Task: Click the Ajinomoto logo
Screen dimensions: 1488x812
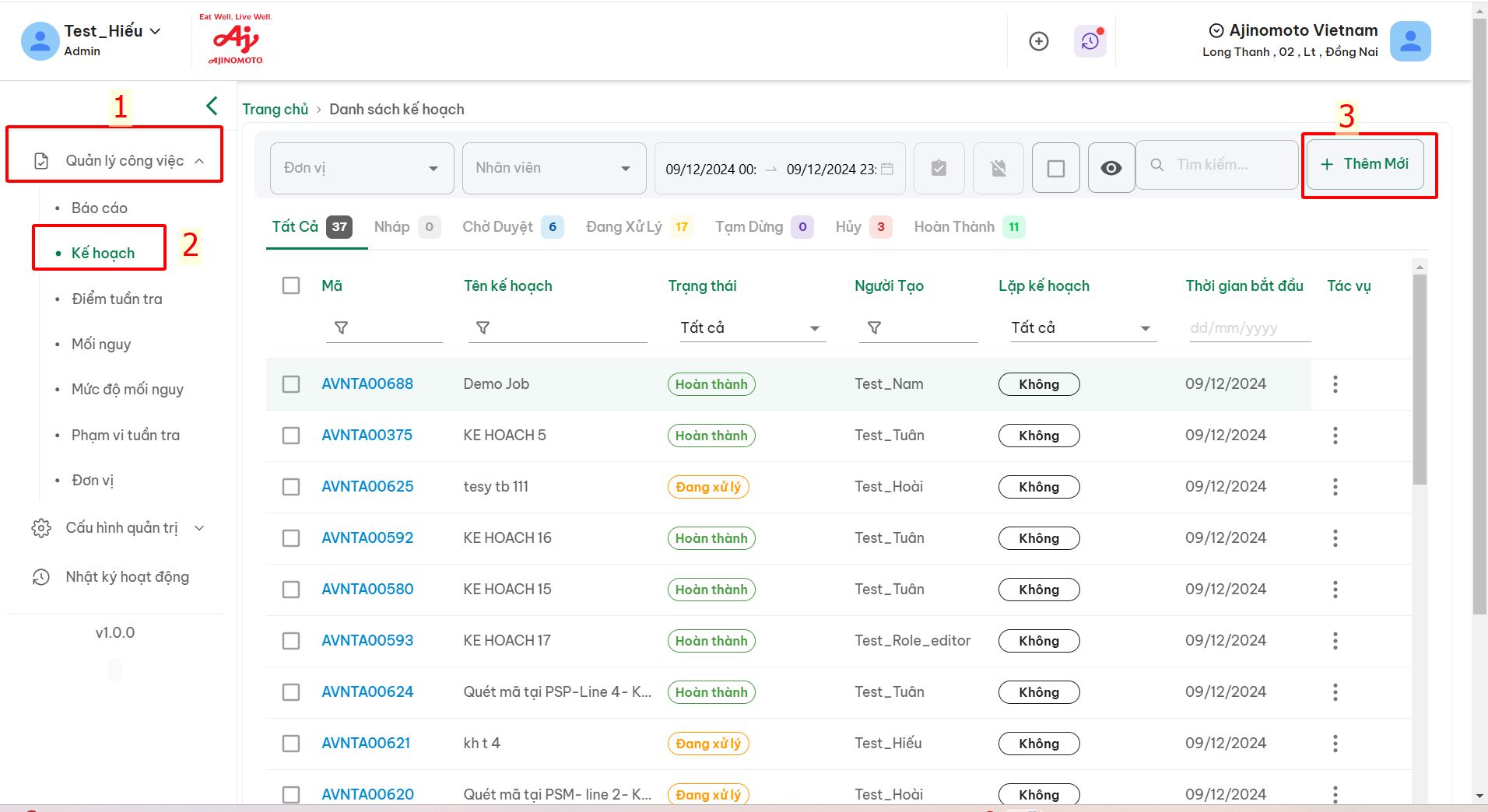Action: [236, 39]
